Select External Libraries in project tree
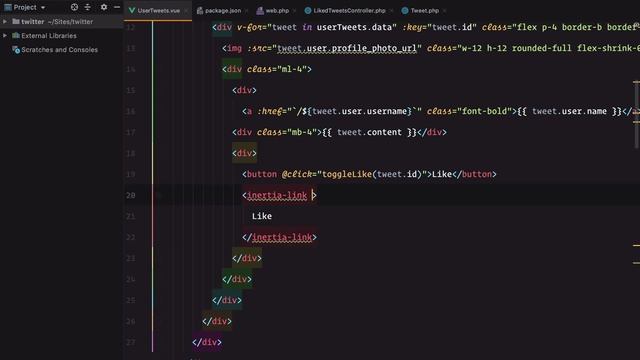The width and height of the screenshot is (640, 360). [x=49, y=36]
